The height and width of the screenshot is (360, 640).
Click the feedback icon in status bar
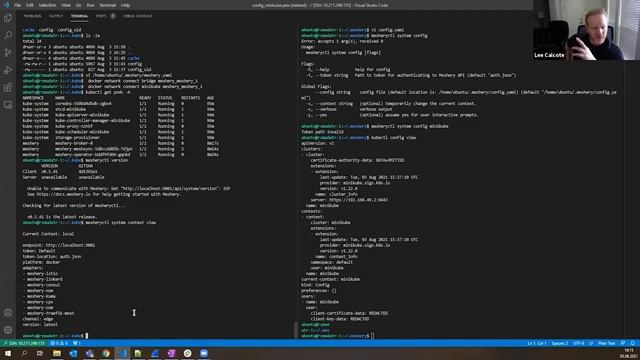(x=623, y=343)
